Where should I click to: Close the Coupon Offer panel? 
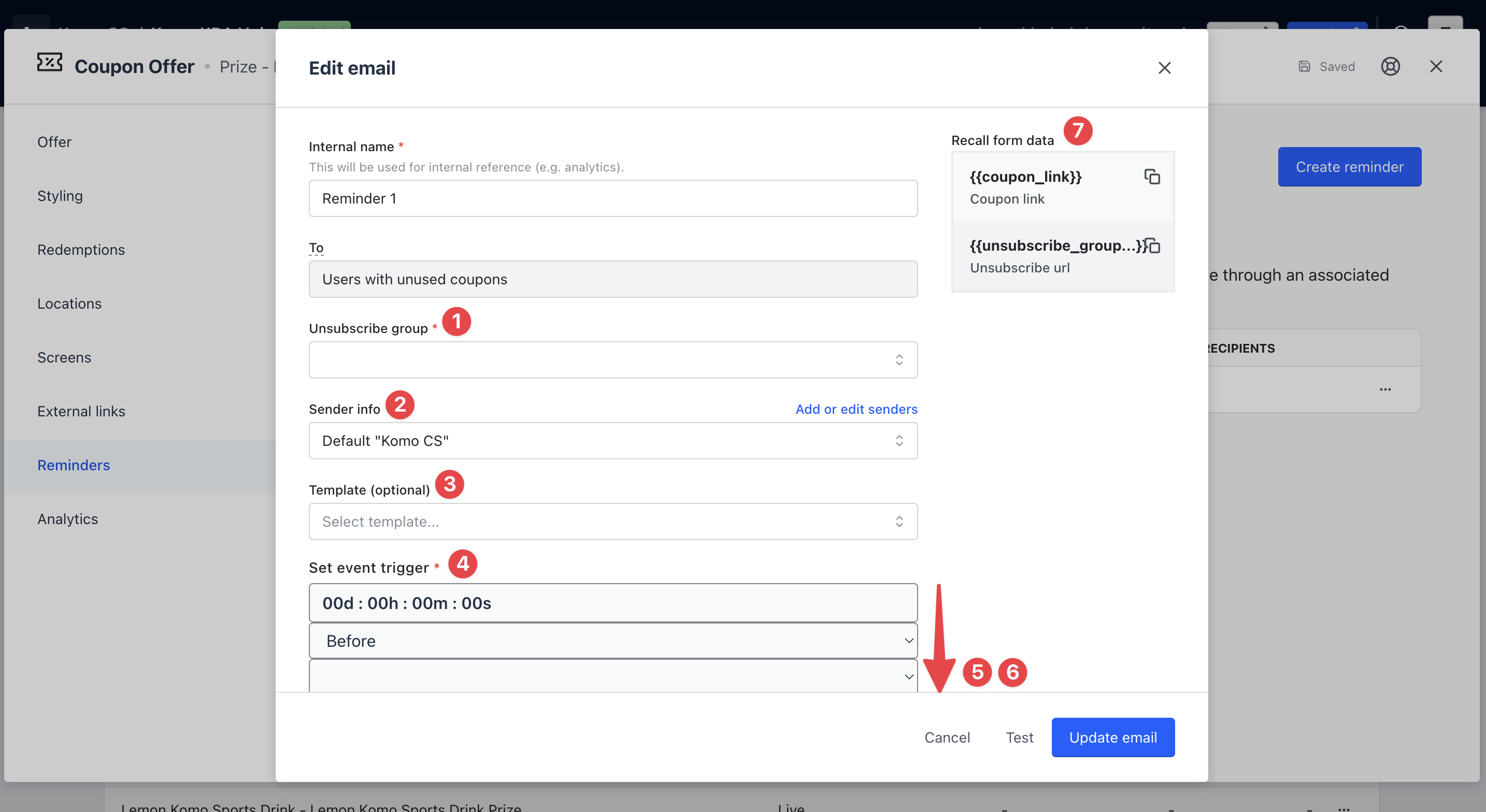[1436, 67]
